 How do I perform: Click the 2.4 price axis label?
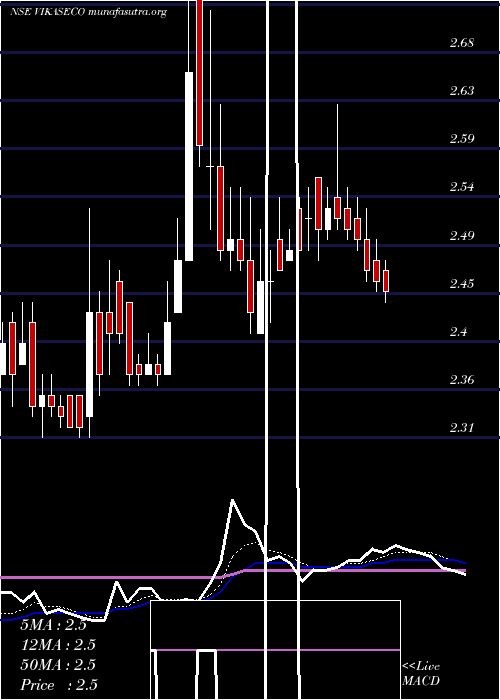(458, 332)
